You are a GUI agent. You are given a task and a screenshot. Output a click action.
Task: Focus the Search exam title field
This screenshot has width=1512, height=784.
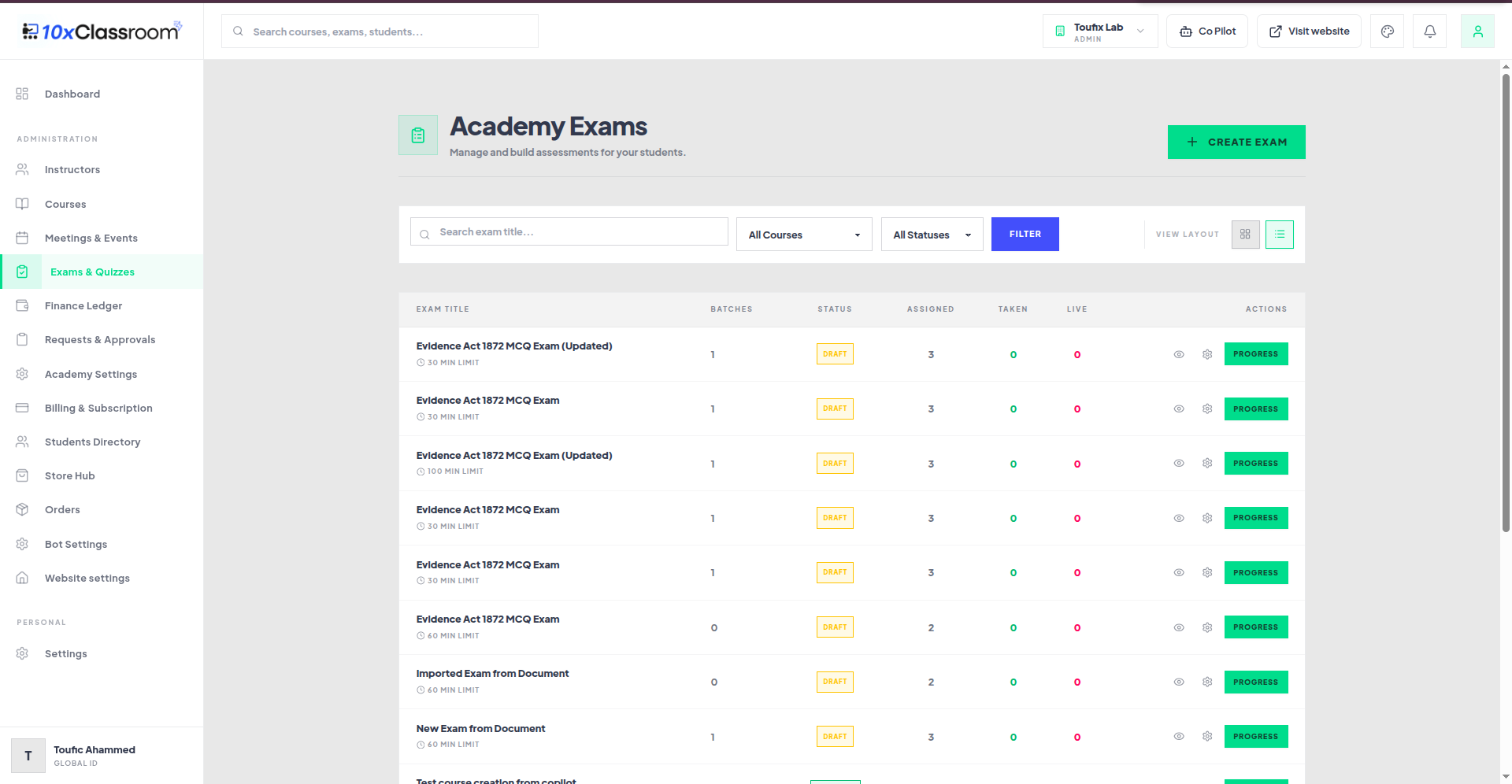coord(569,231)
